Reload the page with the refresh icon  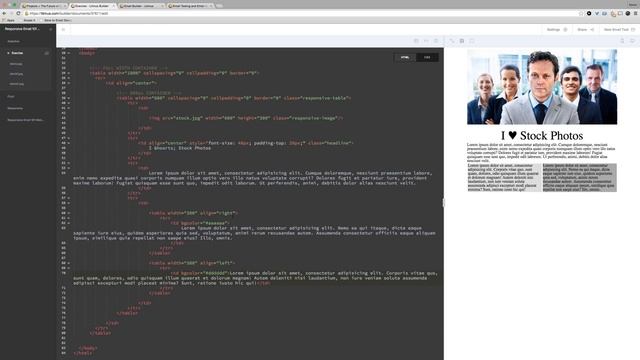18,13
